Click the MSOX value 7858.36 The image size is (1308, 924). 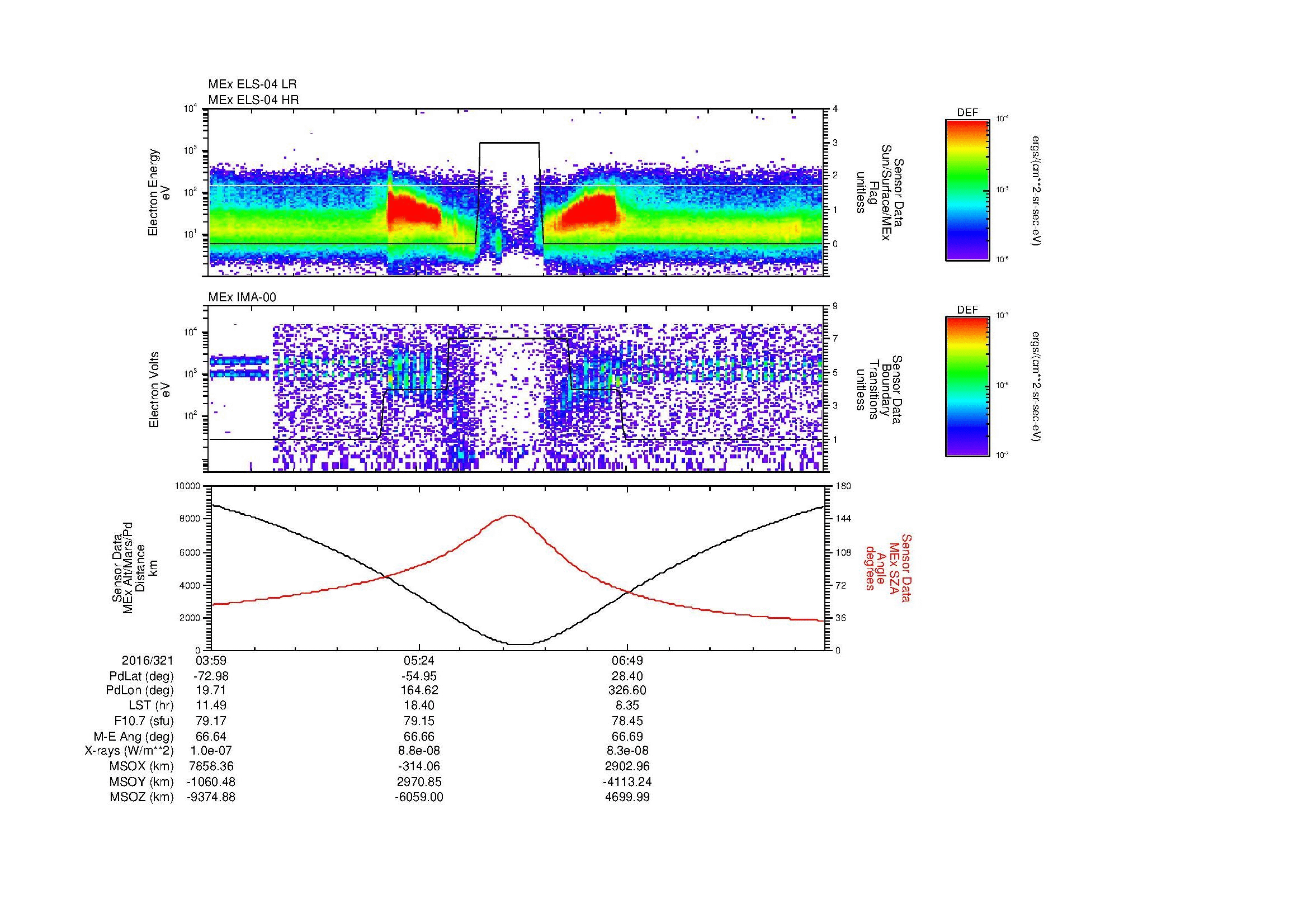[x=211, y=766]
